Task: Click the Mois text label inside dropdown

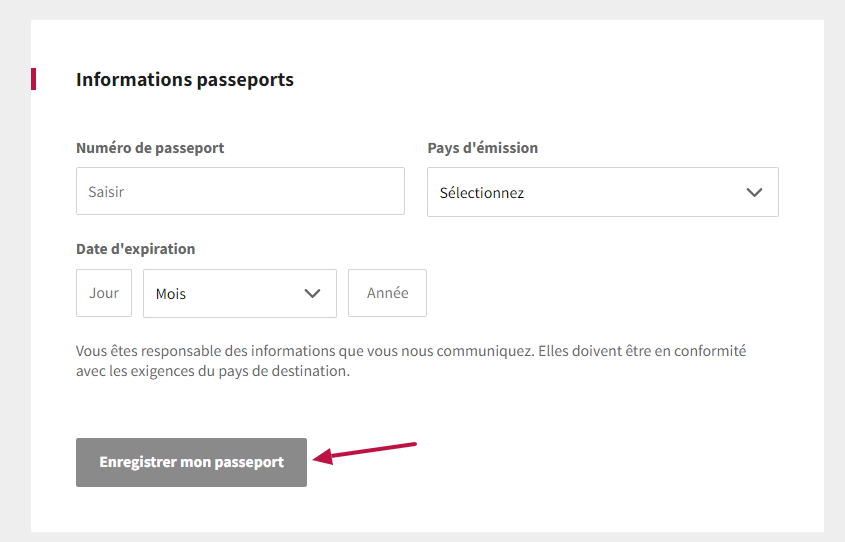Action: 171,294
